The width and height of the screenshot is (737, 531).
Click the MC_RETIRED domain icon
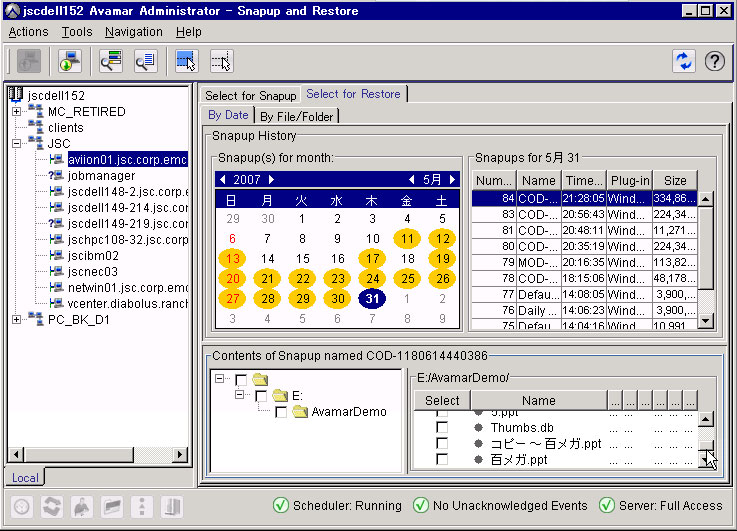tap(36, 111)
